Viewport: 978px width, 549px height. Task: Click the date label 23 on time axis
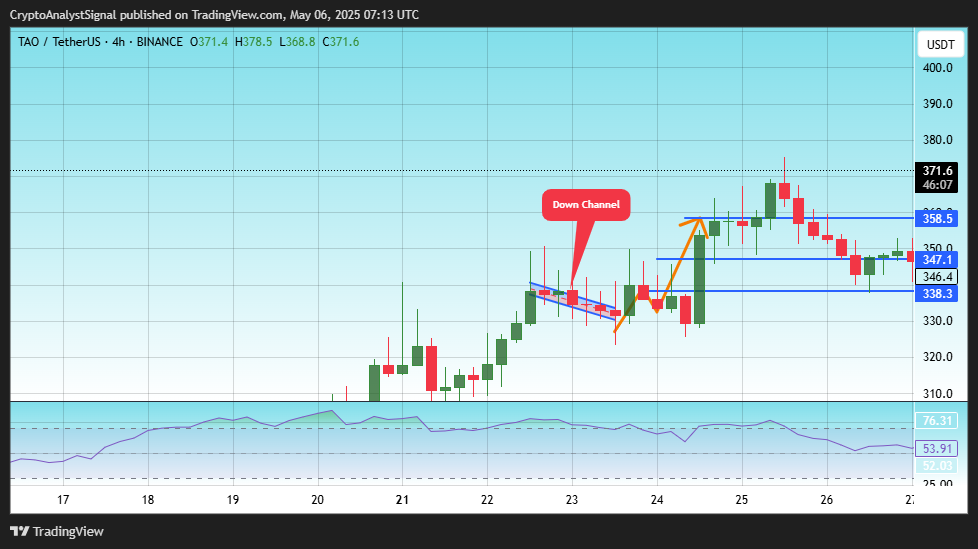[572, 500]
